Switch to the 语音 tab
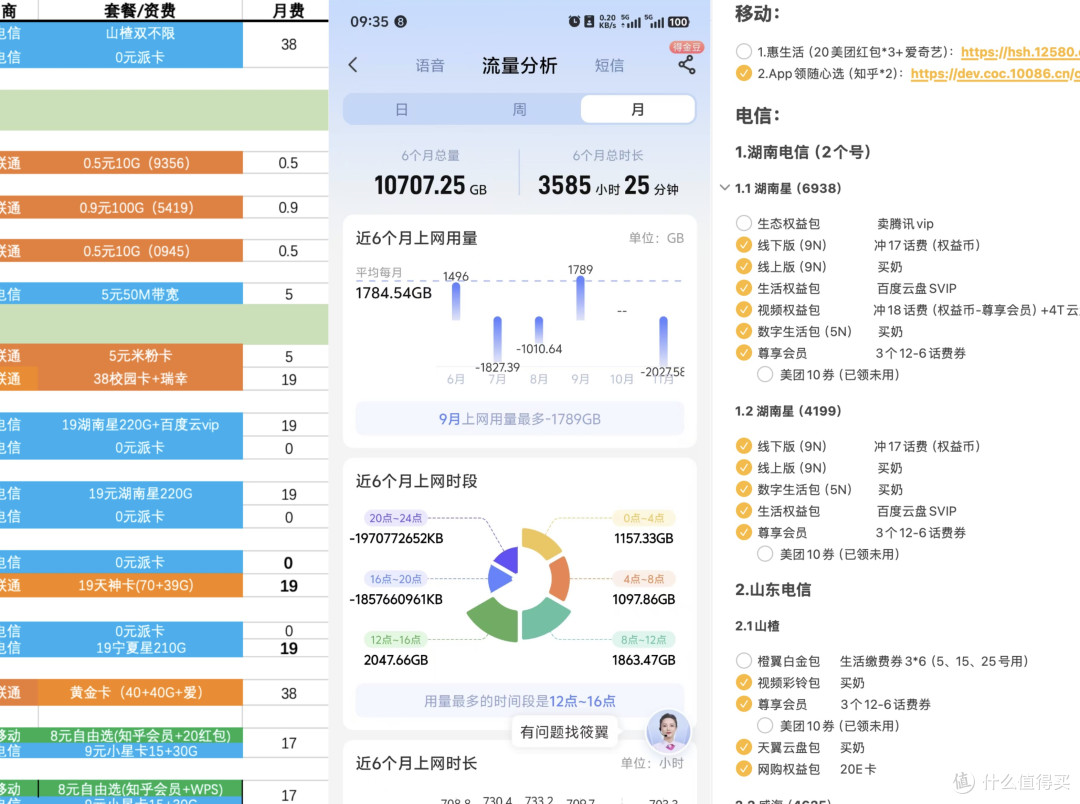This screenshot has width=1080, height=804. [430, 66]
